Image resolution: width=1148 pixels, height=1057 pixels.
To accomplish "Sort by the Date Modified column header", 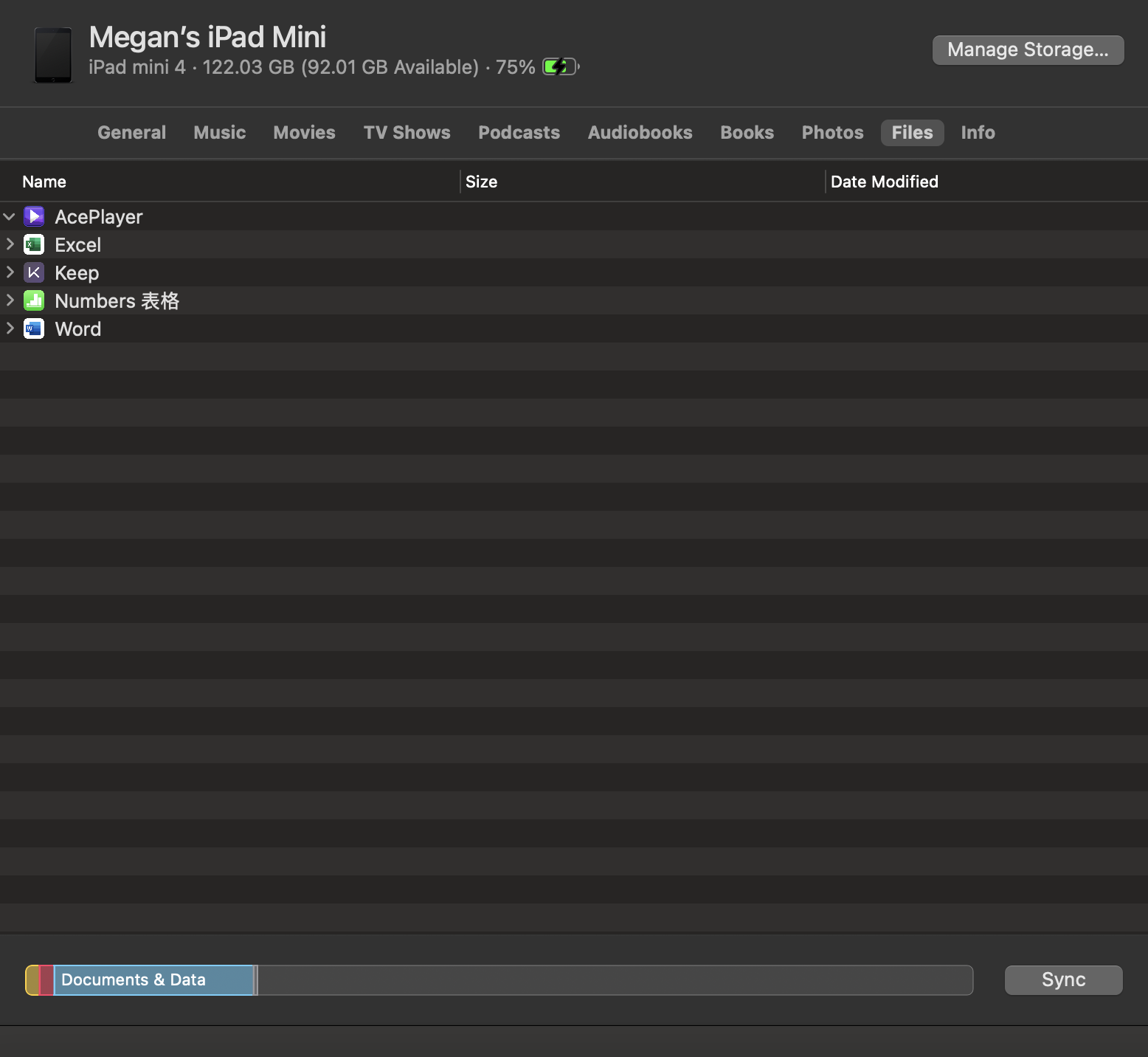I will click(884, 182).
